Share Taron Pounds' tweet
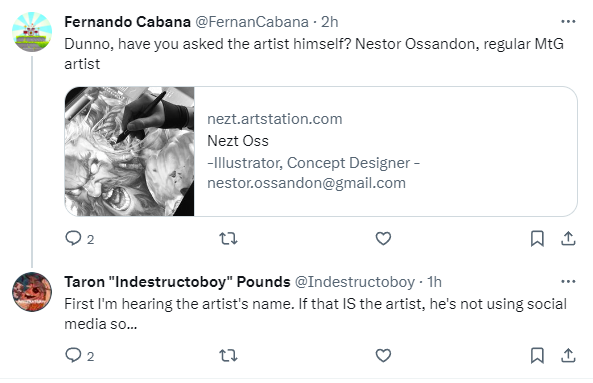The height and width of the screenshot is (383, 593). [x=568, y=355]
